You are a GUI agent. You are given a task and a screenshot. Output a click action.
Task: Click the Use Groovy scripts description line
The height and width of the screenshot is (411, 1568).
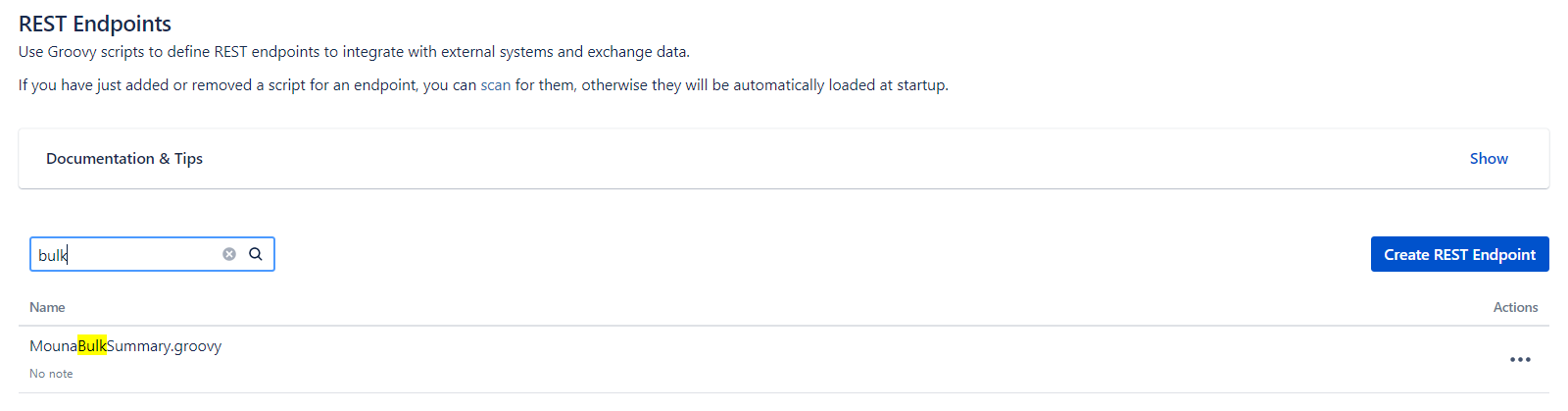[x=354, y=52]
